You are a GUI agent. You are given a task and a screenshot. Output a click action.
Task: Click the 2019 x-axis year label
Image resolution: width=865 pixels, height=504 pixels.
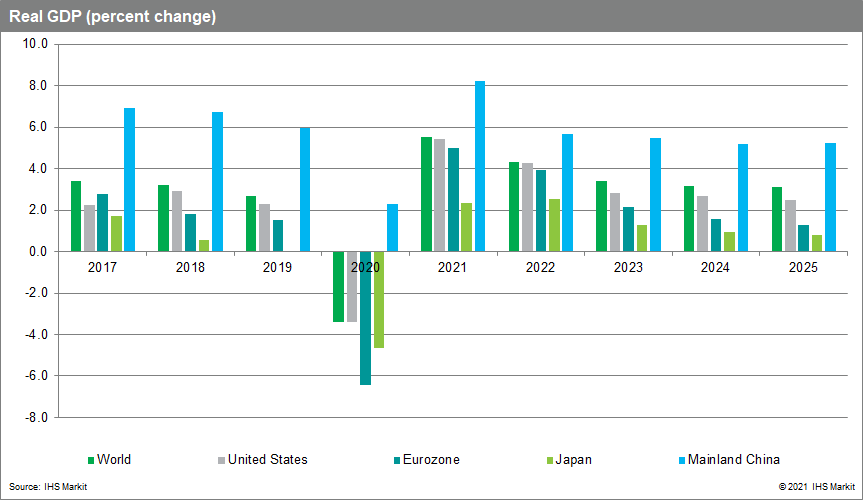(x=277, y=268)
